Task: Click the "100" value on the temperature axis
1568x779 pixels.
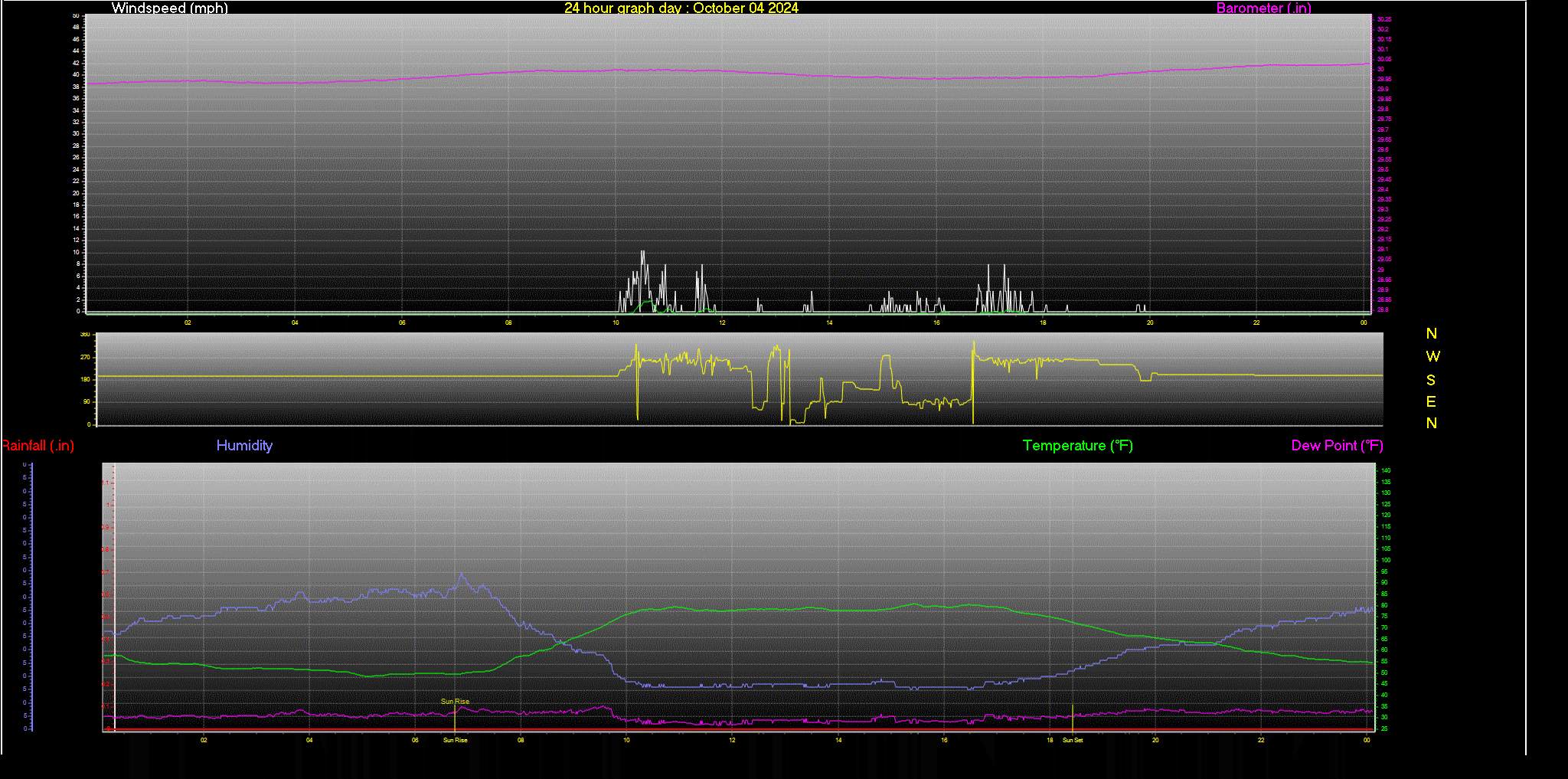Action: 1386,560
